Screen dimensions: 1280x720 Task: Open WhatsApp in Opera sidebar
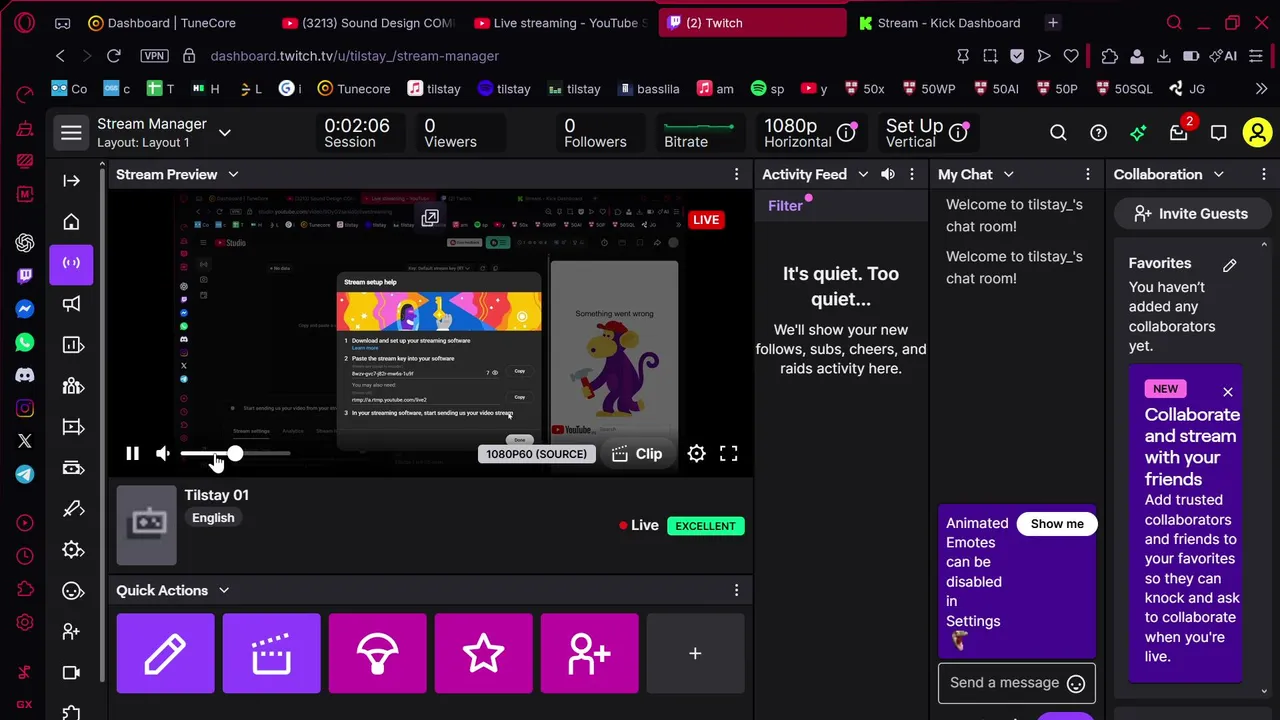click(x=25, y=343)
